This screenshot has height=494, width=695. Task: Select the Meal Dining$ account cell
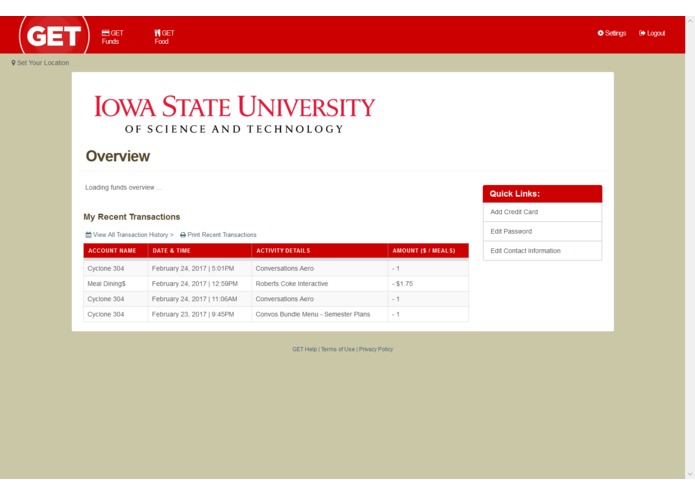(115, 284)
